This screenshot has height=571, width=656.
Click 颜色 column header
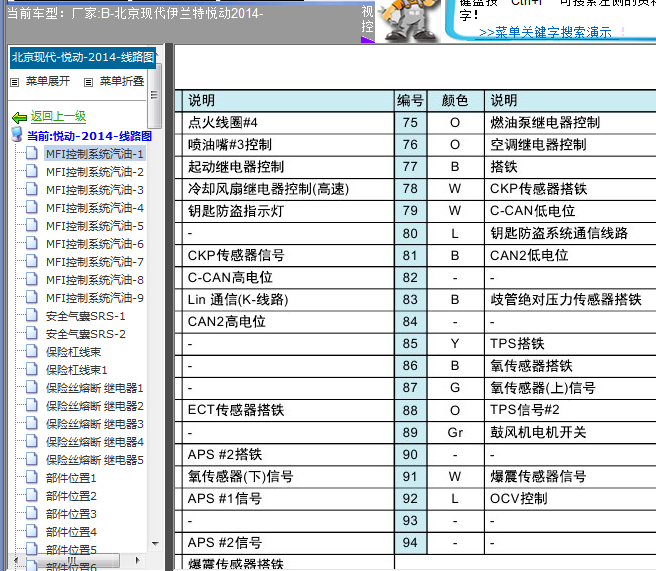[455, 100]
